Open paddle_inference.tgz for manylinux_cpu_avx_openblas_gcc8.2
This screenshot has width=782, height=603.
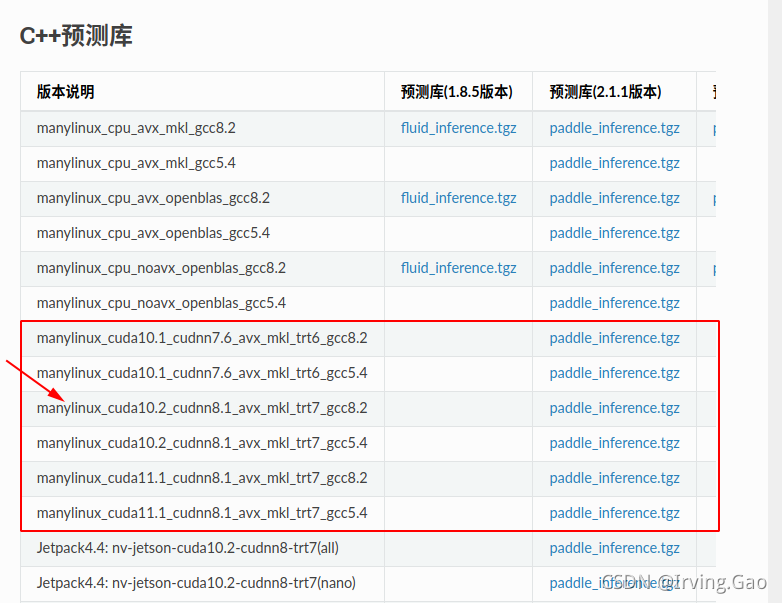pyautogui.click(x=614, y=199)
